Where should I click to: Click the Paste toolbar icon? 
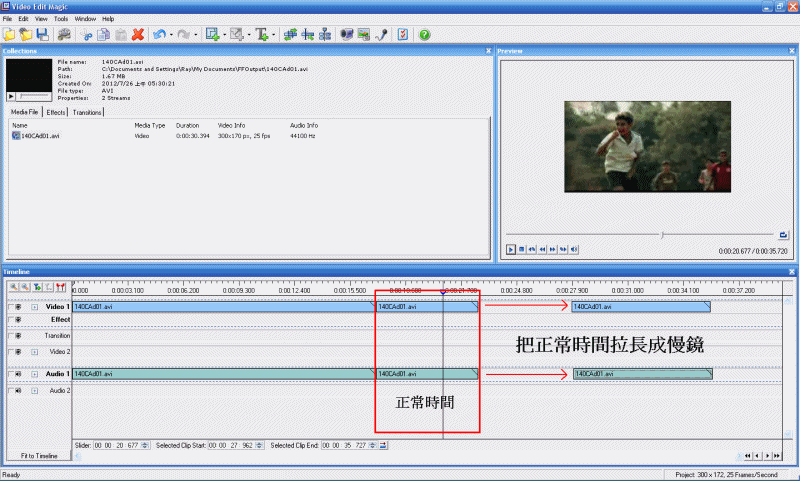(120, 35)
